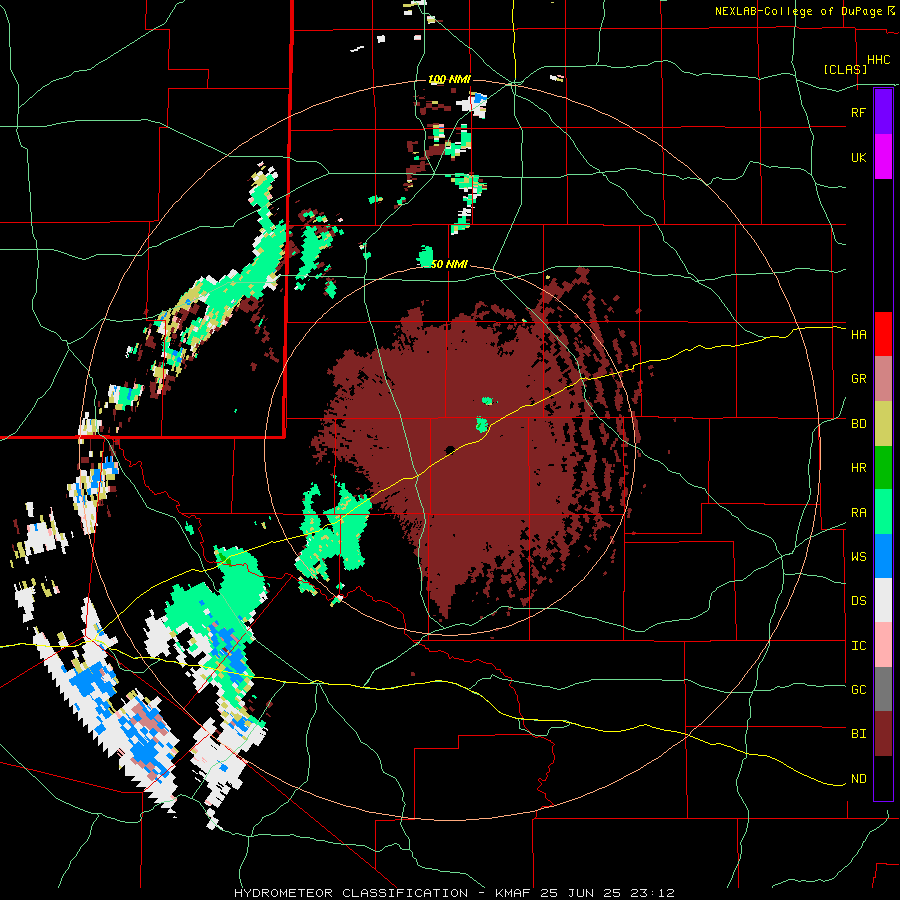
Task: Click the GR legend label text
Action: click(859, 379)
